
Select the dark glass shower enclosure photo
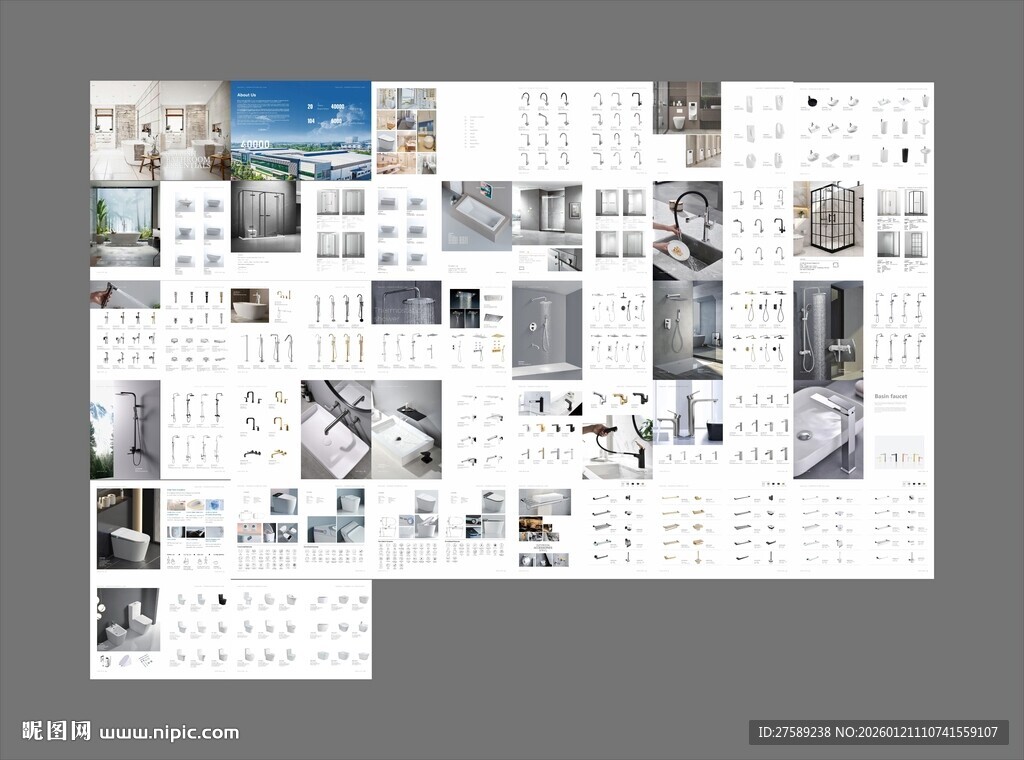pos(266,217)
